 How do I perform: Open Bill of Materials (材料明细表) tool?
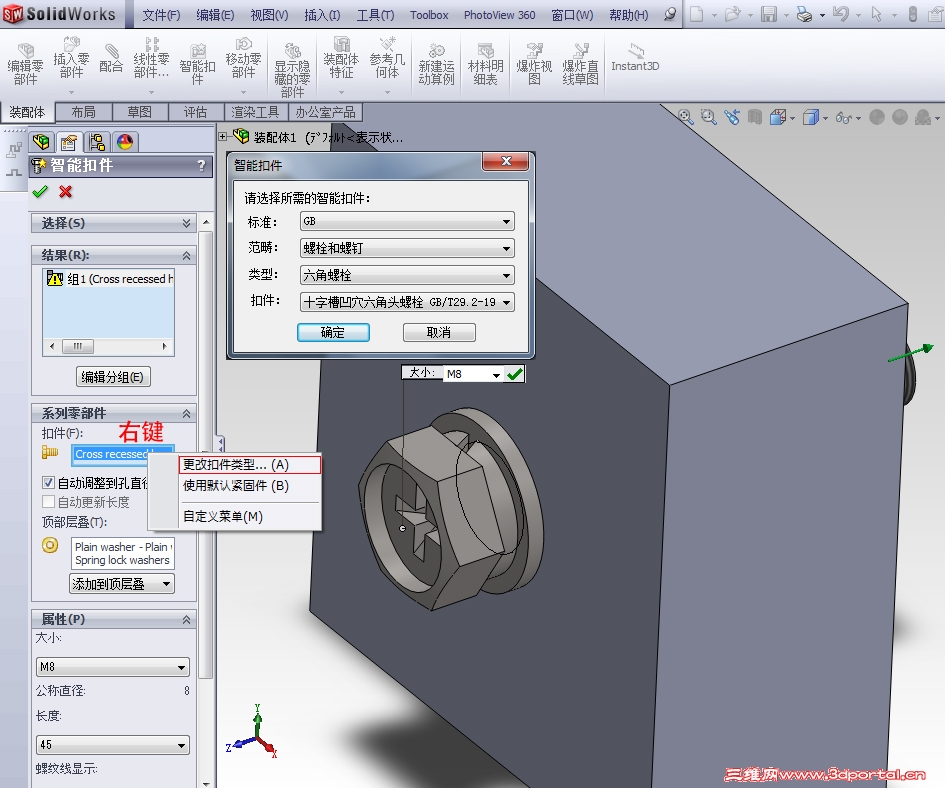click(485, 65)
